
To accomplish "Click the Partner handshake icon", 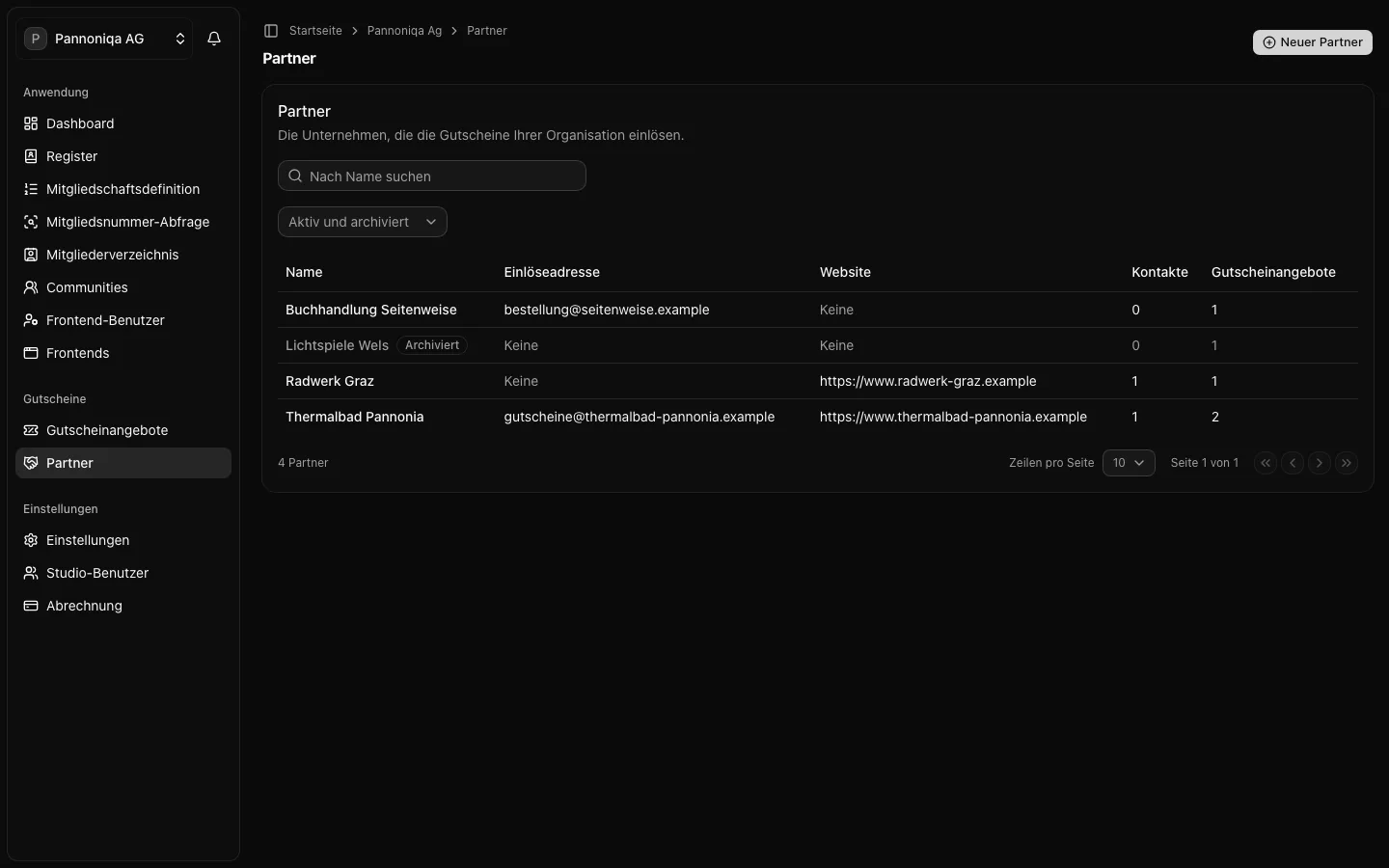I will (31, 463).
